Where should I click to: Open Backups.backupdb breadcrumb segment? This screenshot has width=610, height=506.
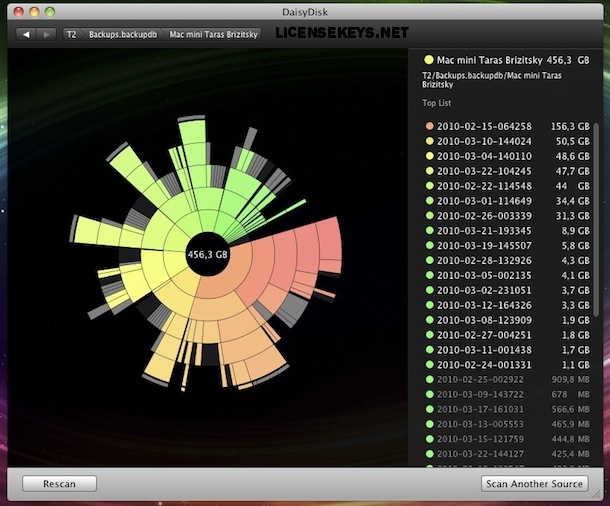pos(123,35)
